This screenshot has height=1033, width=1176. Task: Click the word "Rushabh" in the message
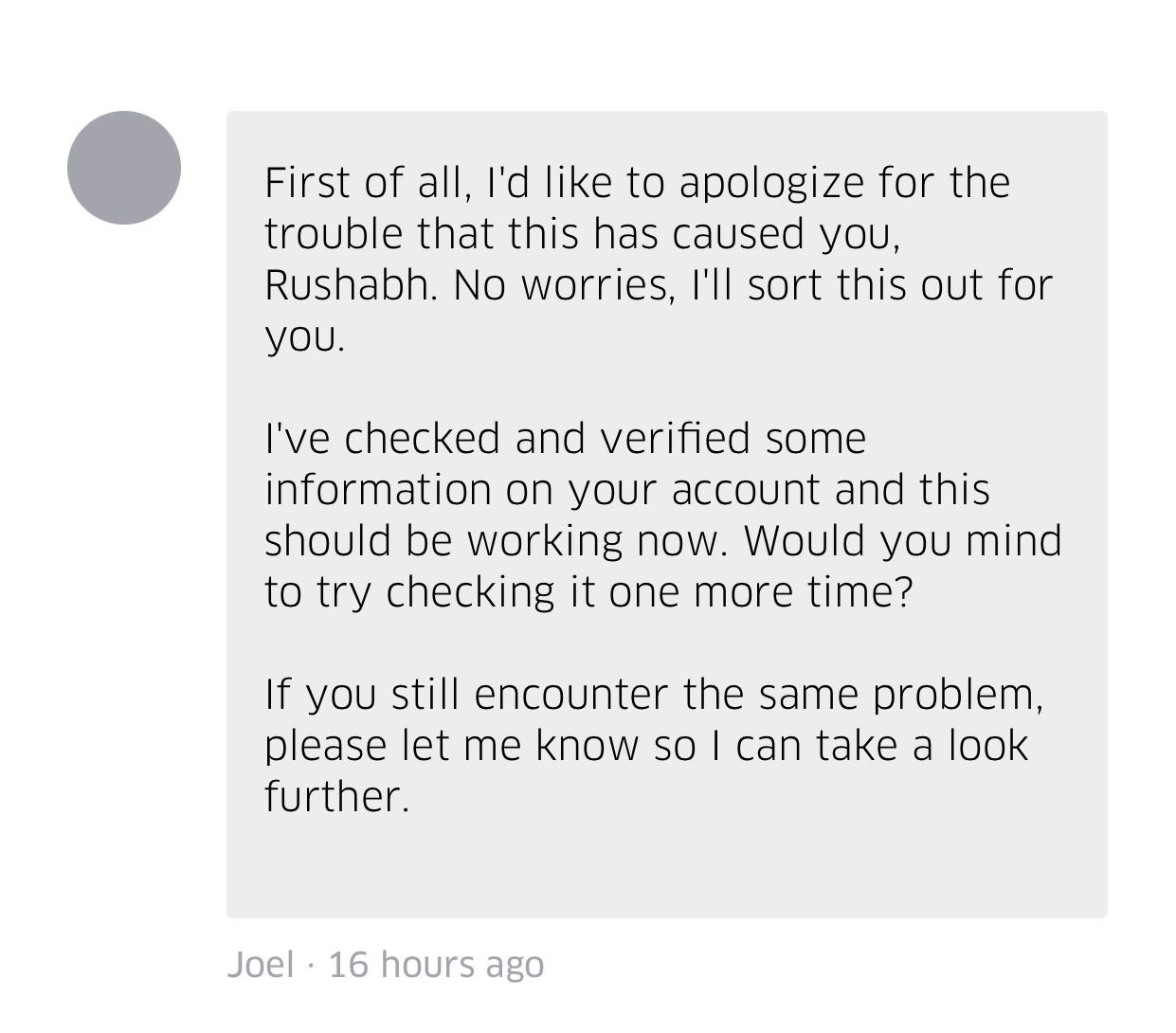[x=348, y=285]
